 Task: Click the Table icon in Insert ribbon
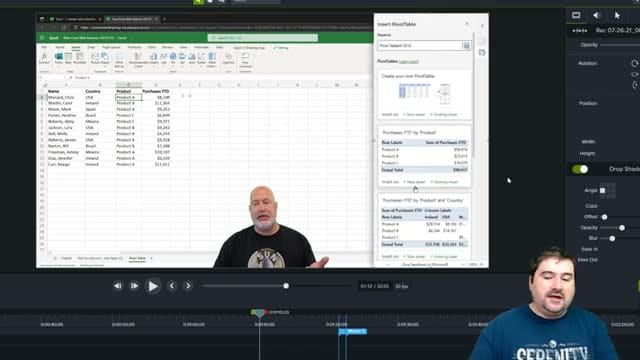(68, 58)
